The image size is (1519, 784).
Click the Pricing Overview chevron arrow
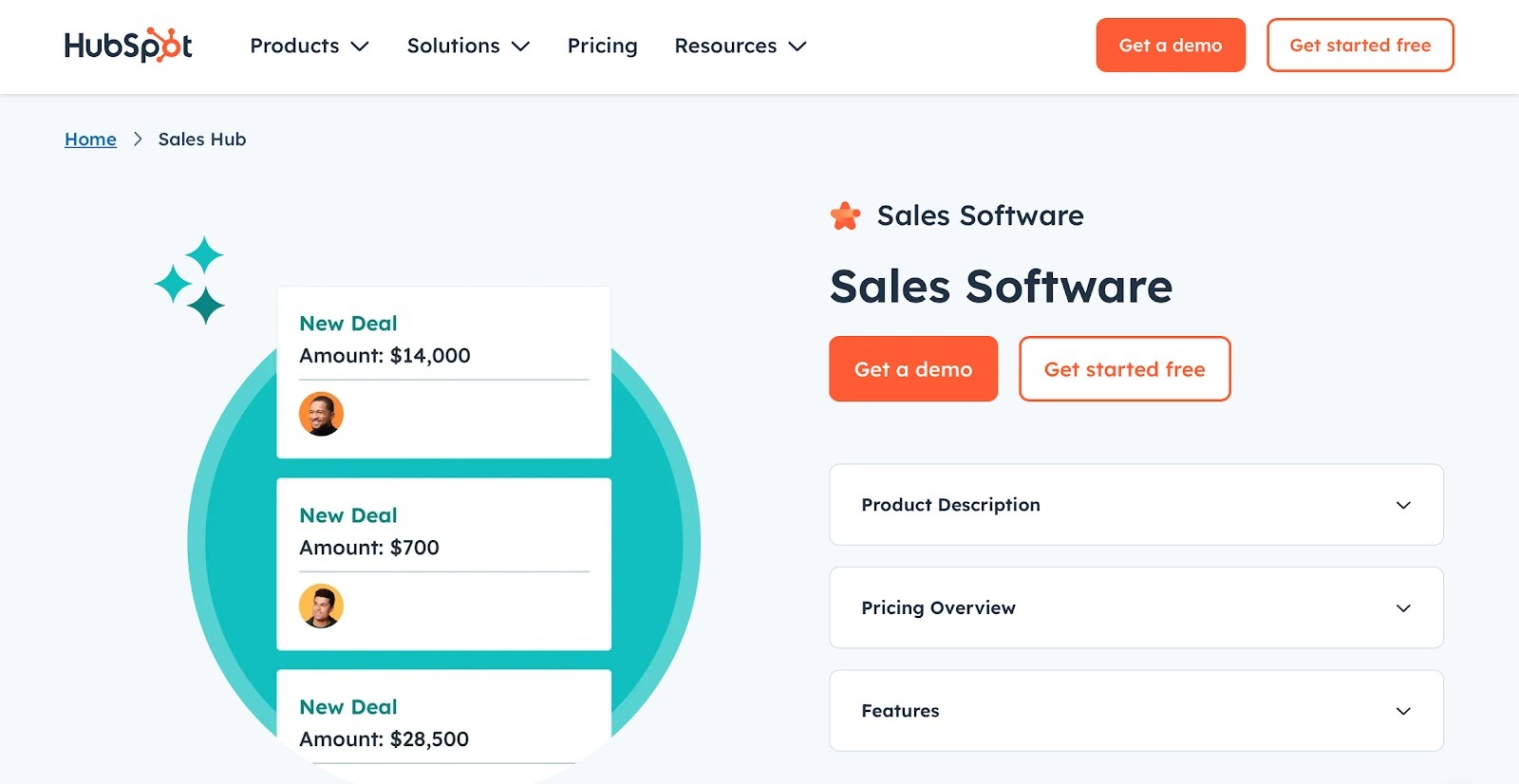(1403, 608)
